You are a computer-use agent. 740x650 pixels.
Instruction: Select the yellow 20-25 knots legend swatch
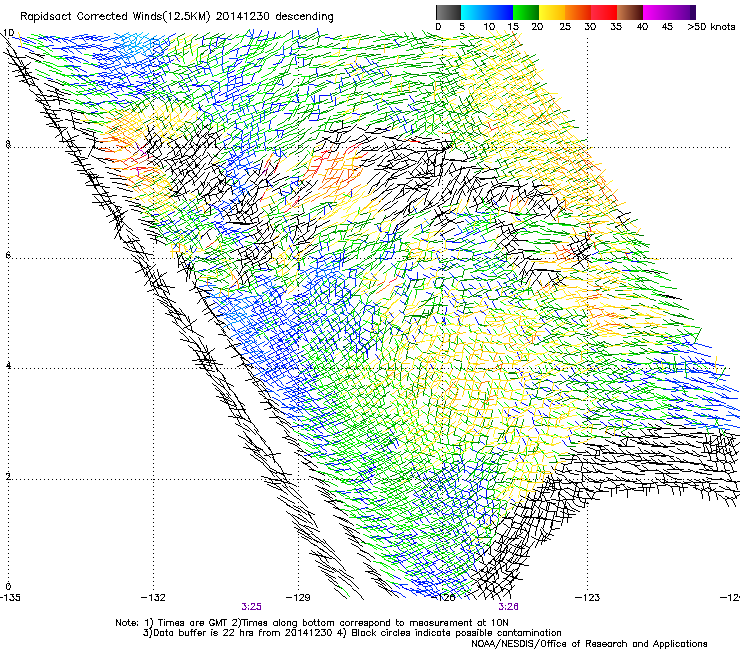click(x=552, y=12)
